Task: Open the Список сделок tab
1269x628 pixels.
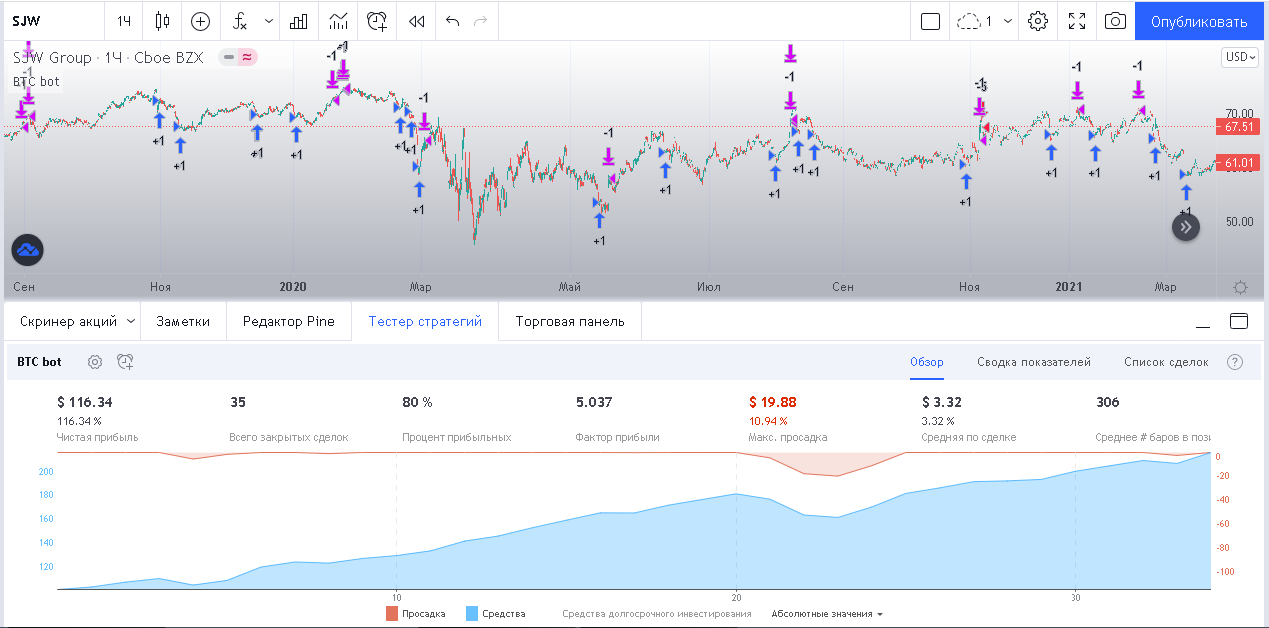Action: pyautogui.click(x=1165, y=362)
